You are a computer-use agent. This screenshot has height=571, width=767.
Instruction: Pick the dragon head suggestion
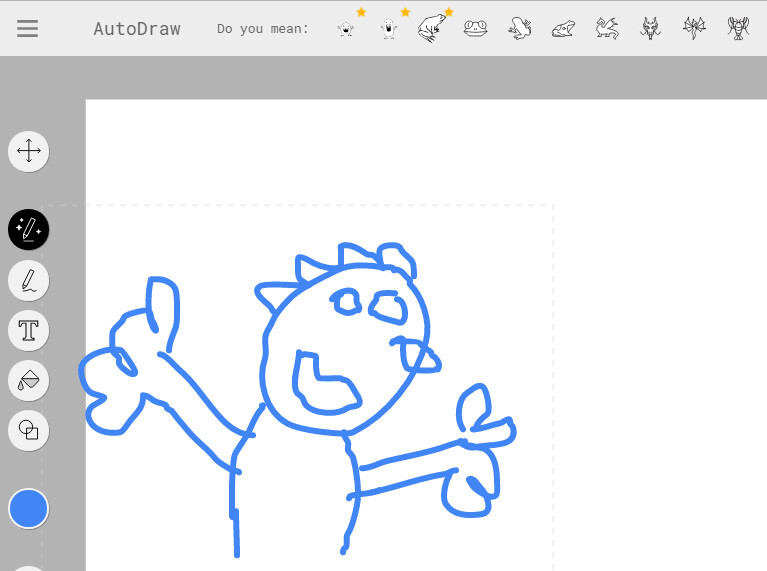point(650,28)
